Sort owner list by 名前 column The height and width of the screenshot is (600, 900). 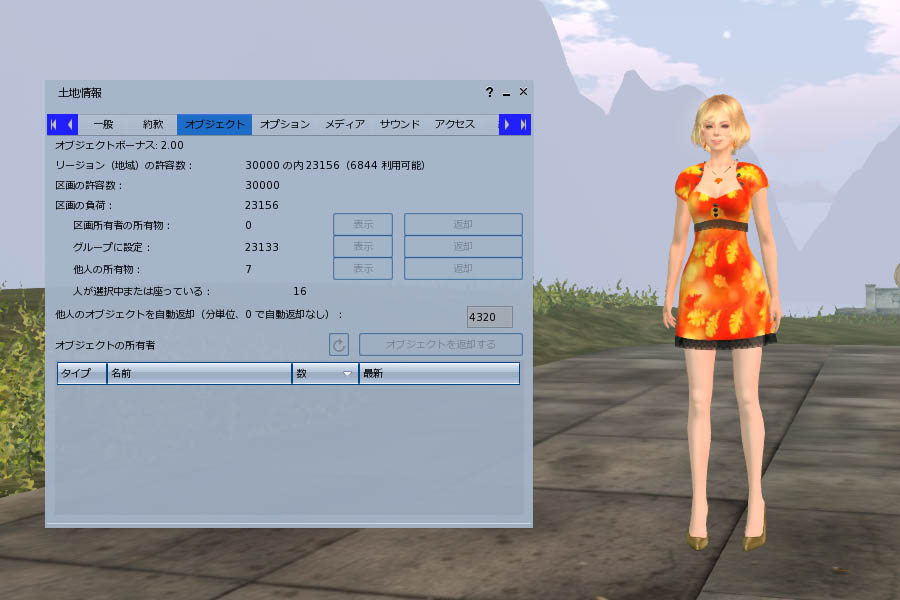(x=199, y=373)
